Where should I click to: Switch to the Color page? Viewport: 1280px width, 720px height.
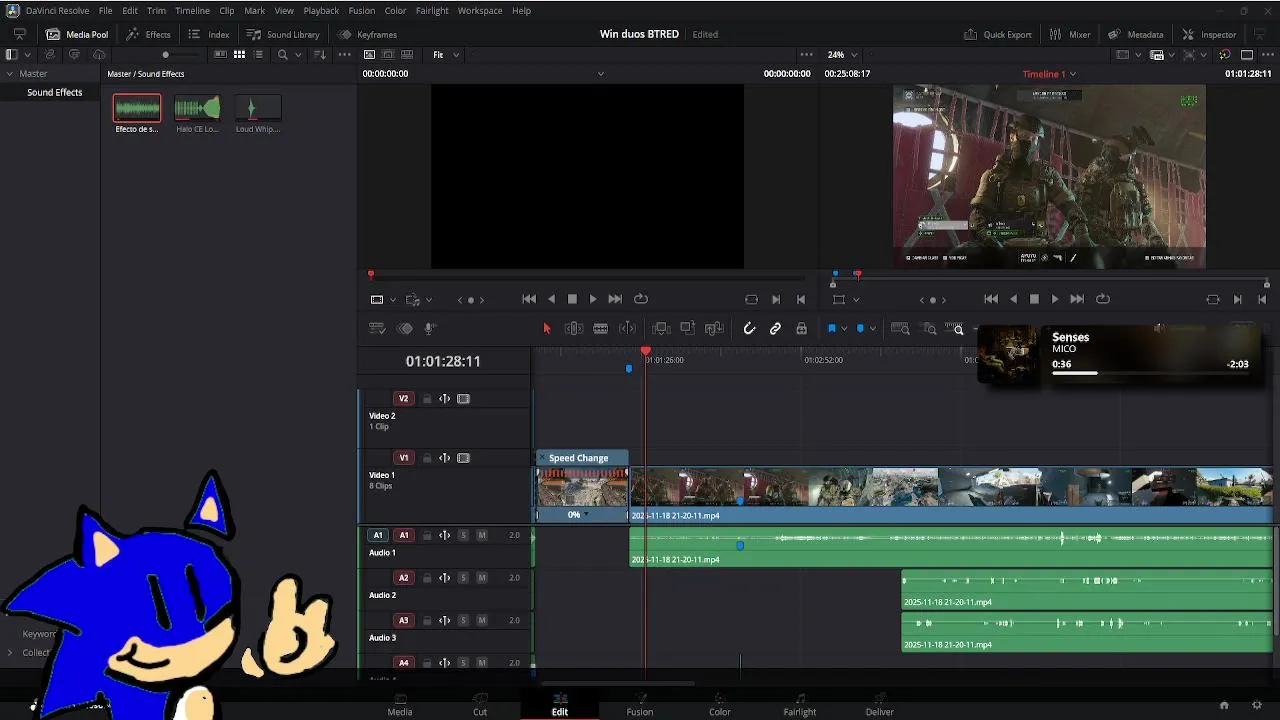[x=720, y=705]
